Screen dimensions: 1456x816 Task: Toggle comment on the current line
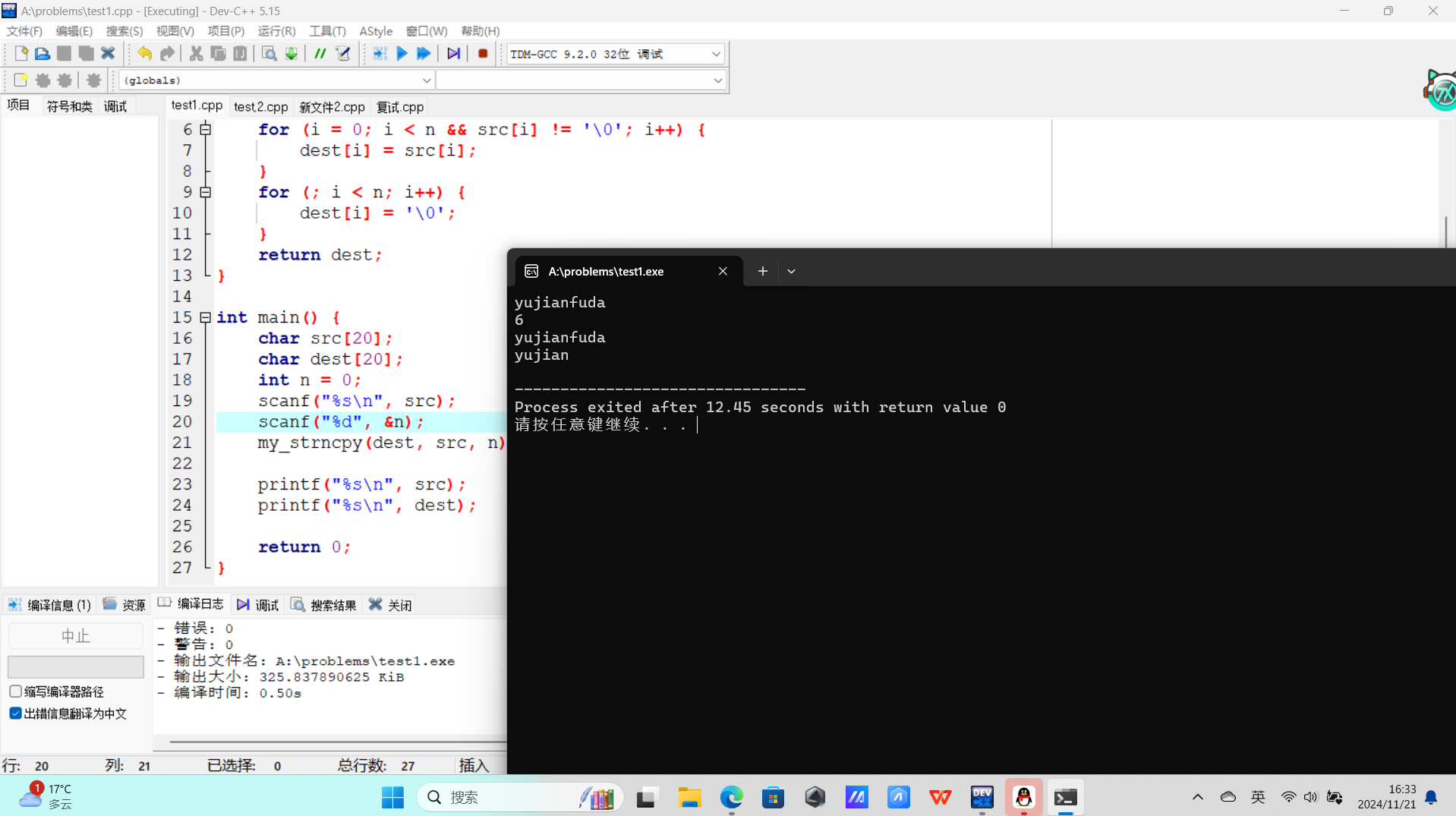tap(320, 54)
